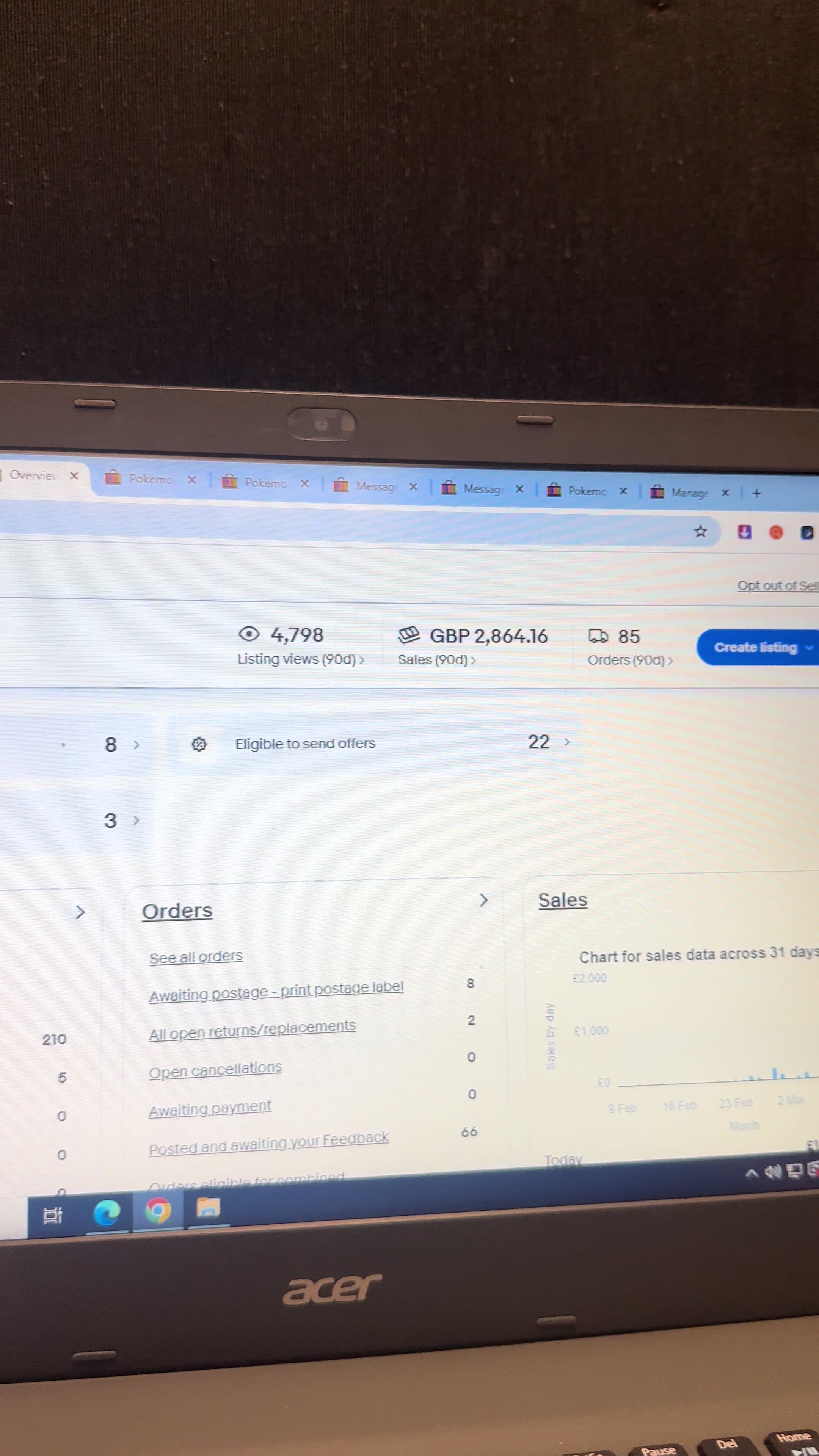Click the Chart for sales data title
The height and width of the screenshot is (1456, 819).
click(x=699, y=955)
